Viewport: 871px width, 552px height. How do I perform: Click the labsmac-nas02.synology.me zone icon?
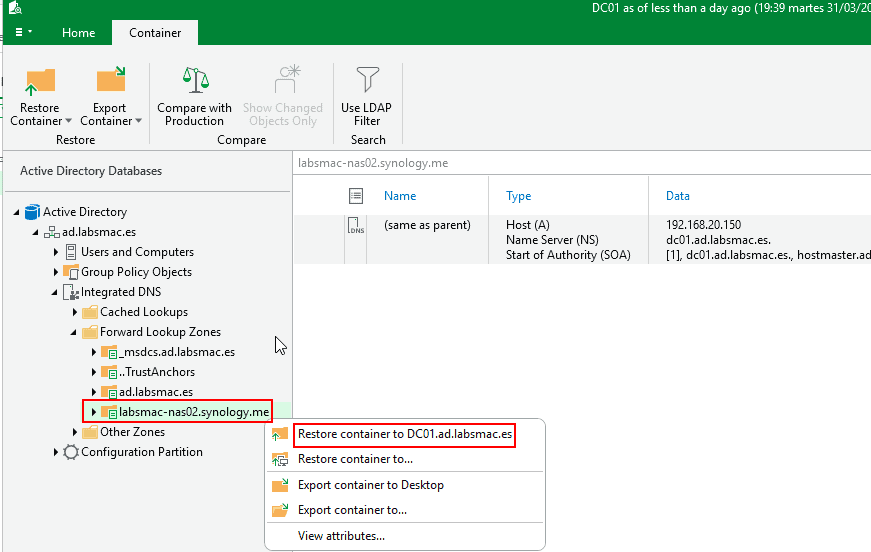pyautogui.click(x=109, y=412)
